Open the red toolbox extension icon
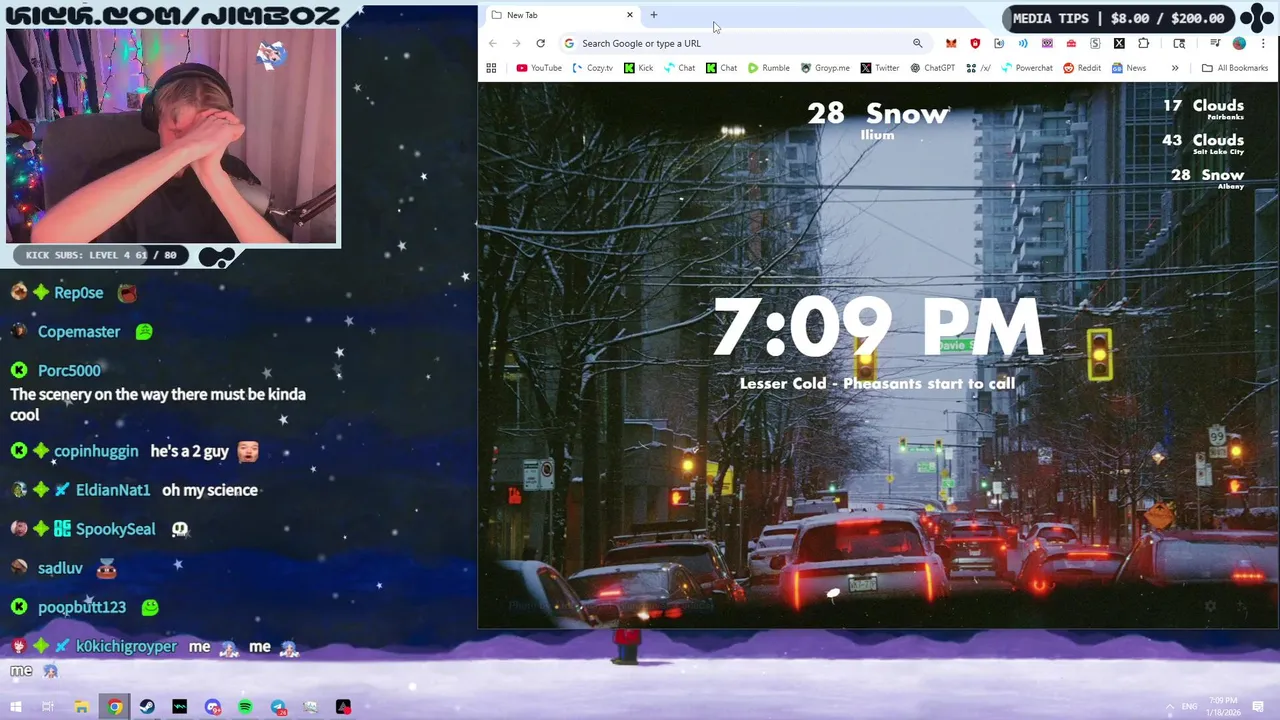The width and height of the screenshot is (1280, 720). (x=1071, y=43)
